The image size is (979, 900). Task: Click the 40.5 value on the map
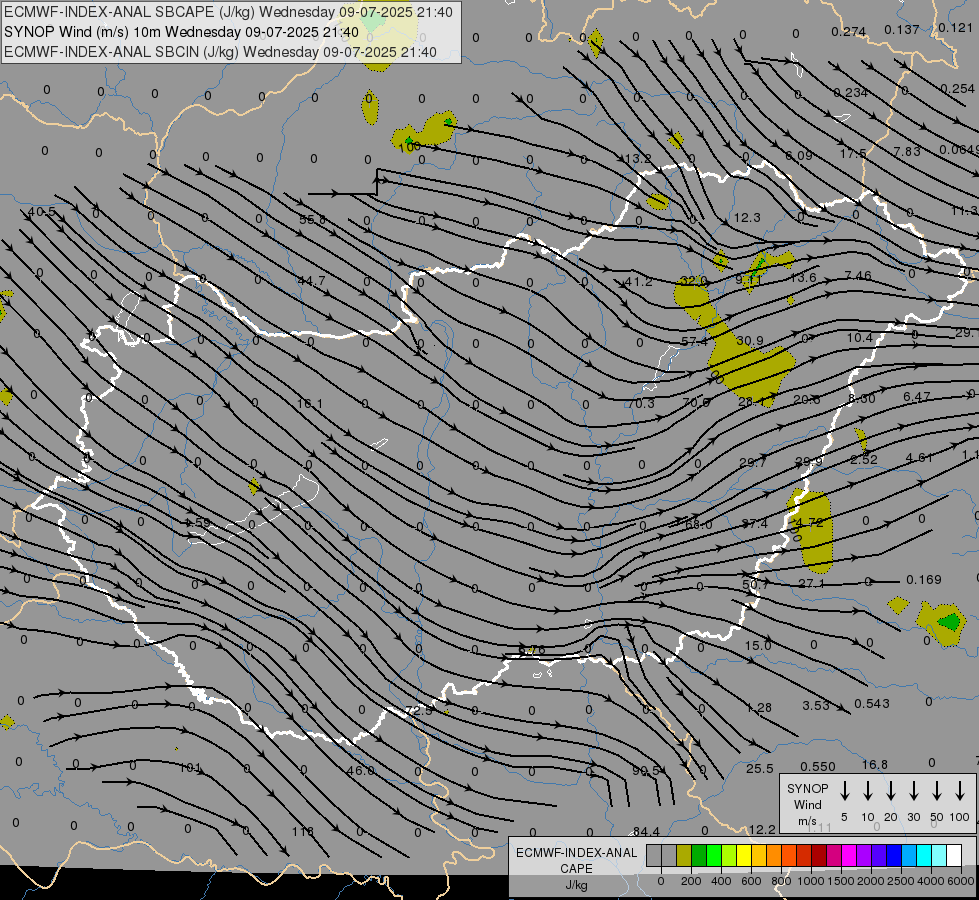[42, 212]
